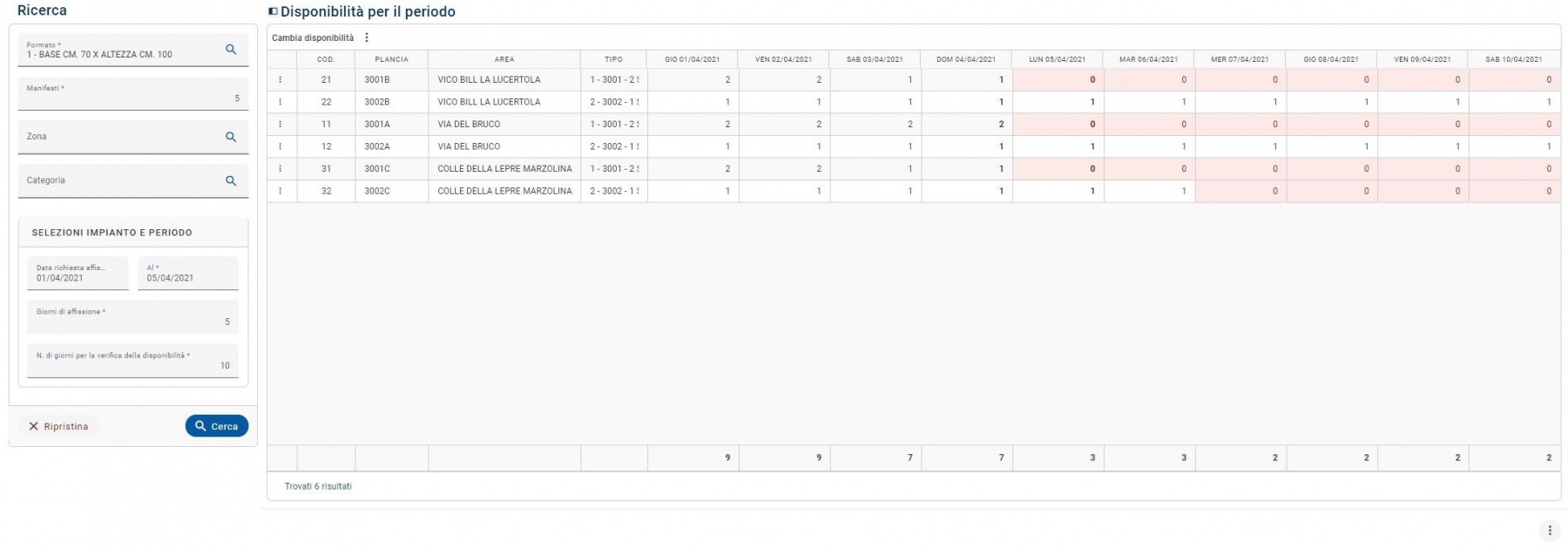
Task: Open the Categoria lookup search icon
Action: [x=231, y=180]
